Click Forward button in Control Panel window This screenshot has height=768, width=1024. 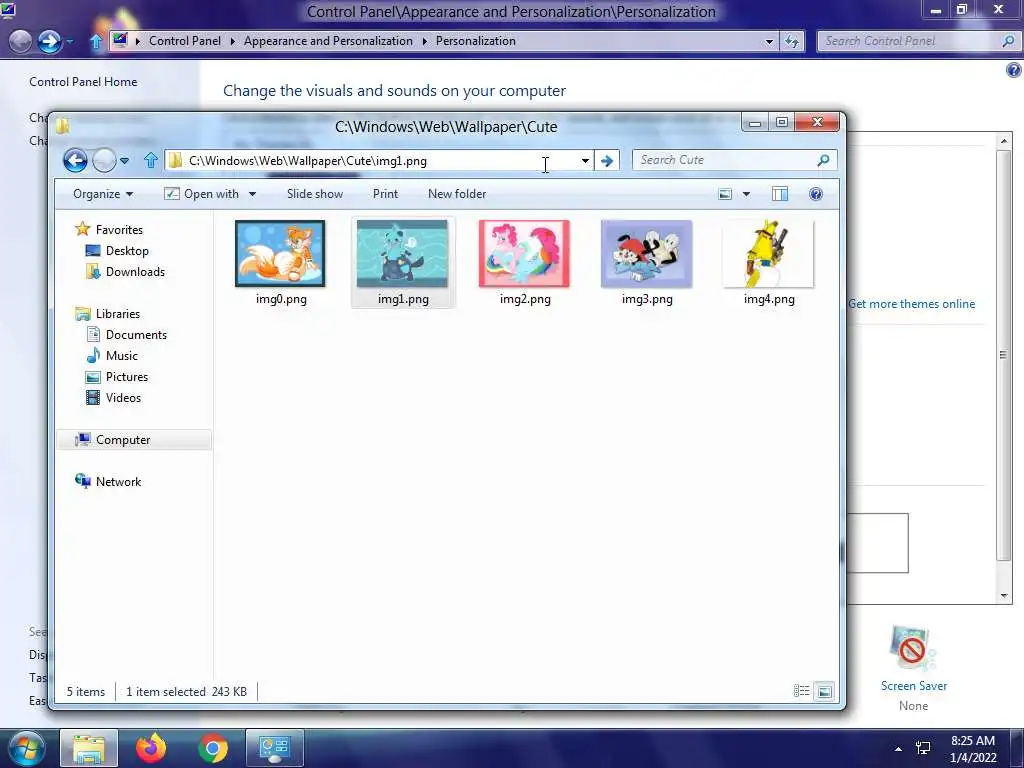click(49, 42)
